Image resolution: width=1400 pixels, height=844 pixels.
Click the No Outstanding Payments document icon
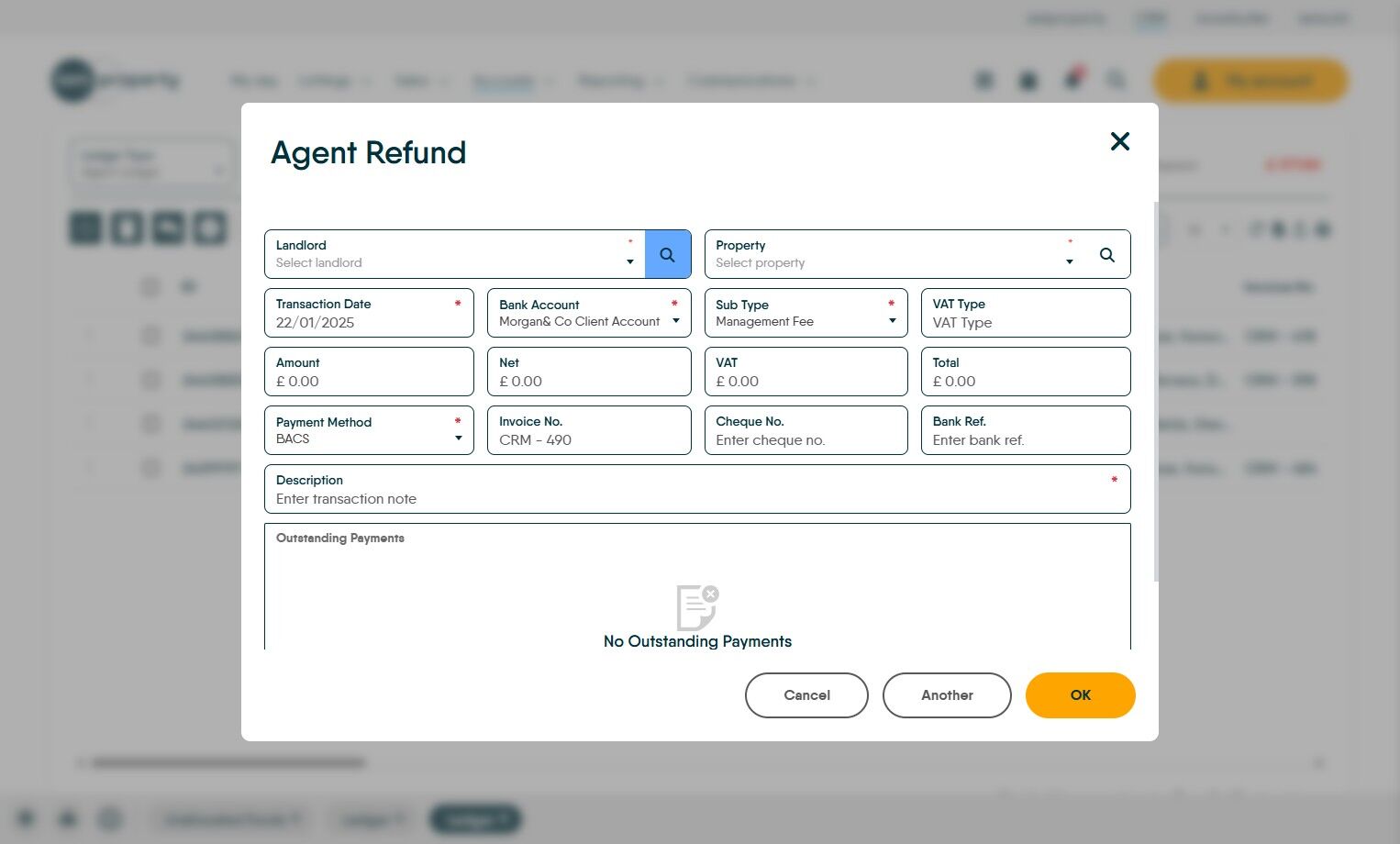pos(697,607)
